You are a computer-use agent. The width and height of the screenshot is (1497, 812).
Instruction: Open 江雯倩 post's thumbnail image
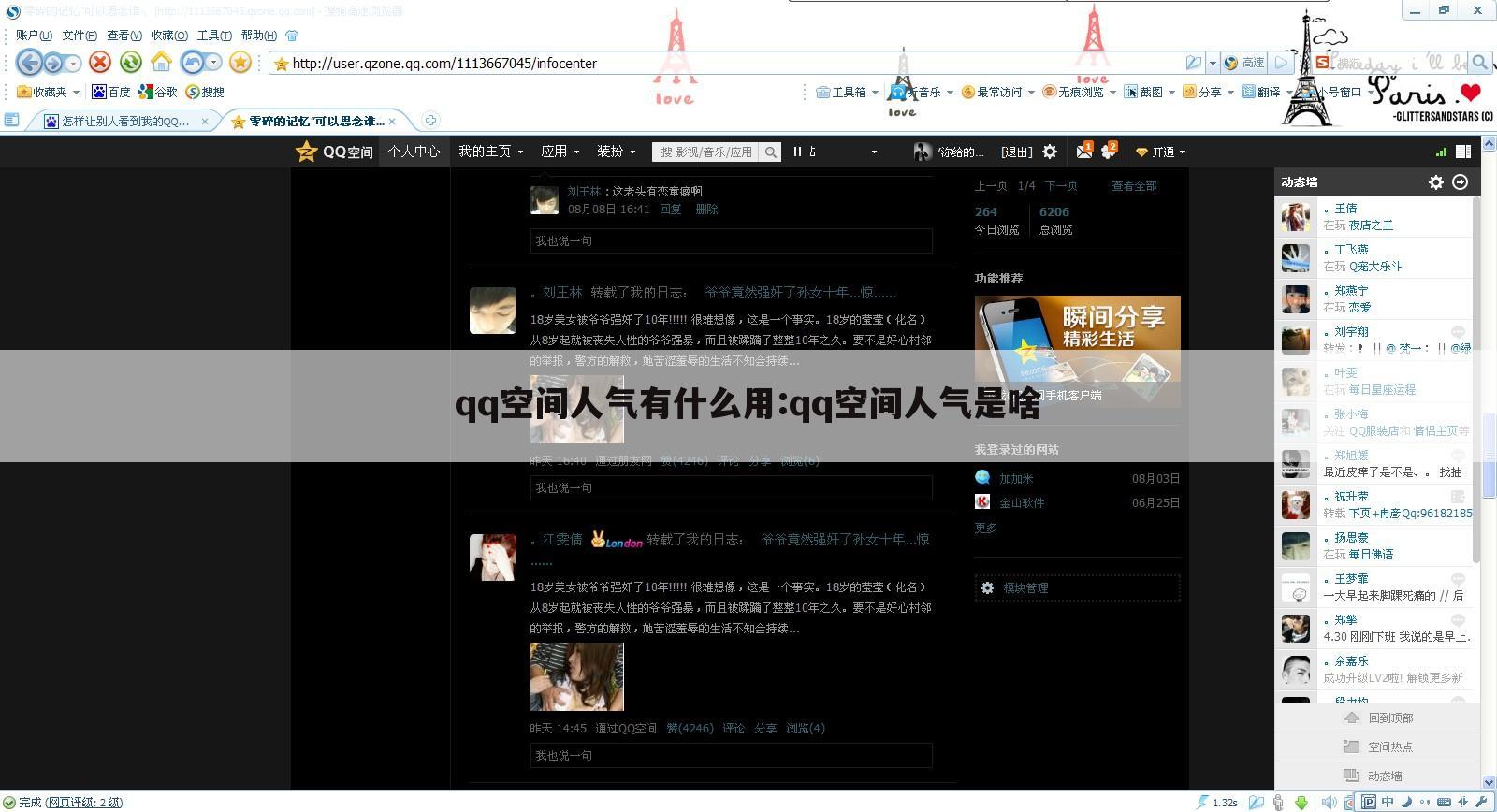coord(577,676)
